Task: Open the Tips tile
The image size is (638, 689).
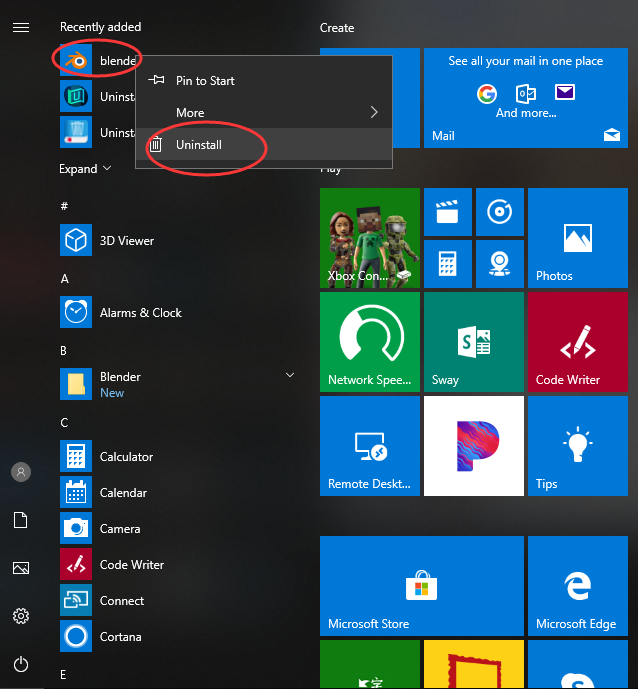Action: [x=578, y=446]
